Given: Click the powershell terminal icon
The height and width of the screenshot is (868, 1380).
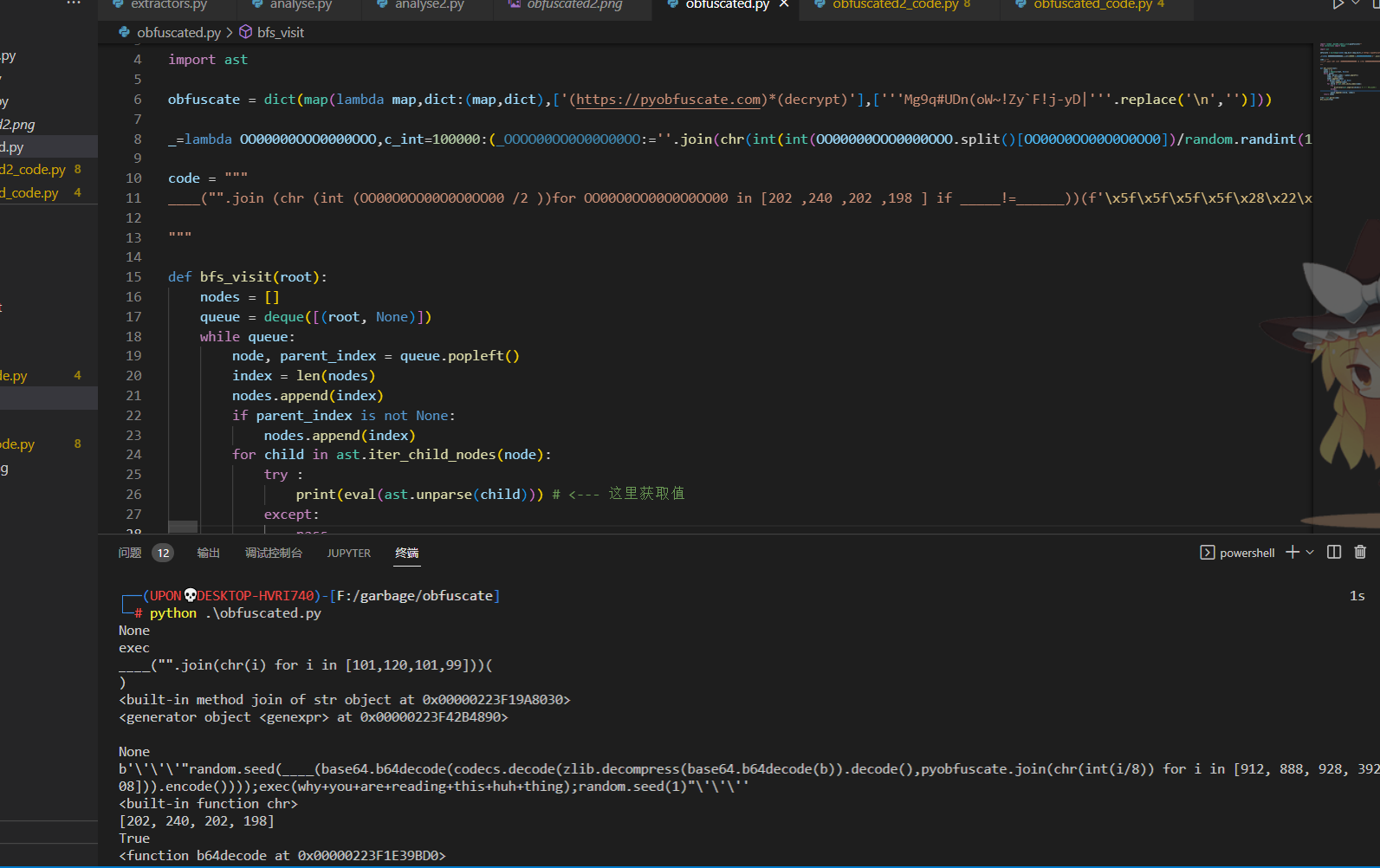Looking at the screenshot, I should pos(1207,553).
